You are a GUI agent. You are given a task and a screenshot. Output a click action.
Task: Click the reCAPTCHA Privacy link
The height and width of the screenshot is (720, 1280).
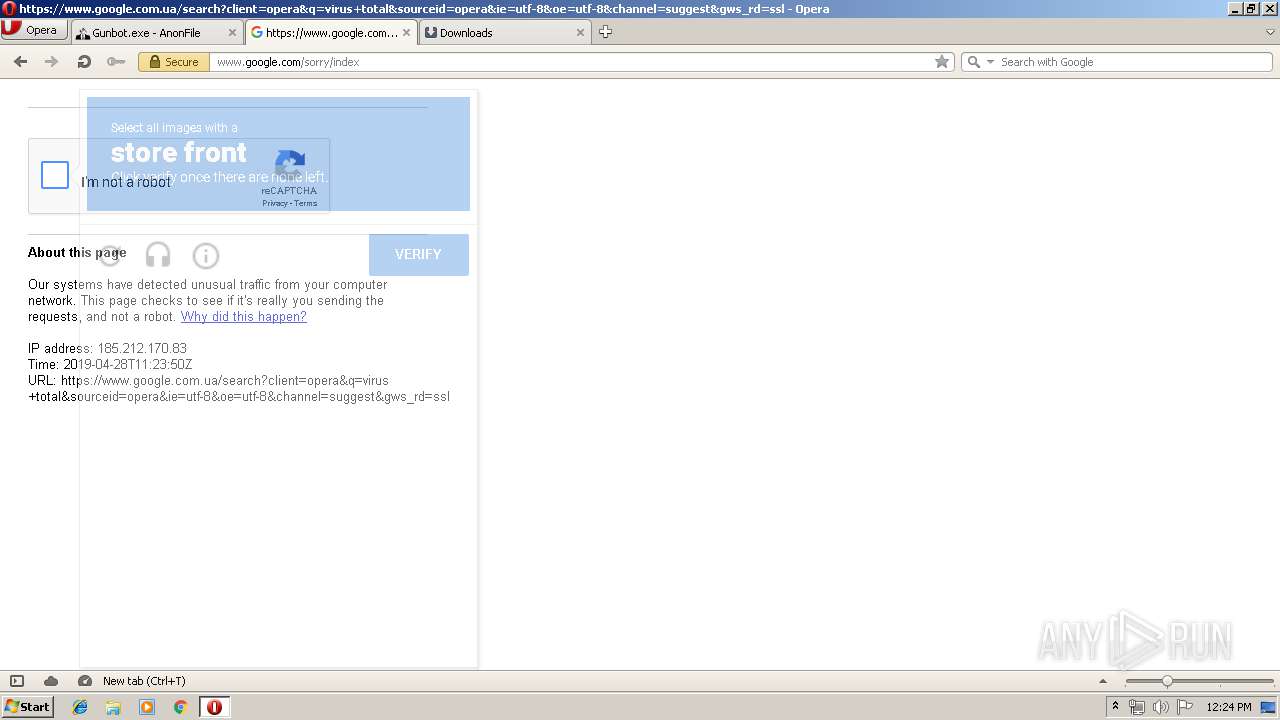275,203
